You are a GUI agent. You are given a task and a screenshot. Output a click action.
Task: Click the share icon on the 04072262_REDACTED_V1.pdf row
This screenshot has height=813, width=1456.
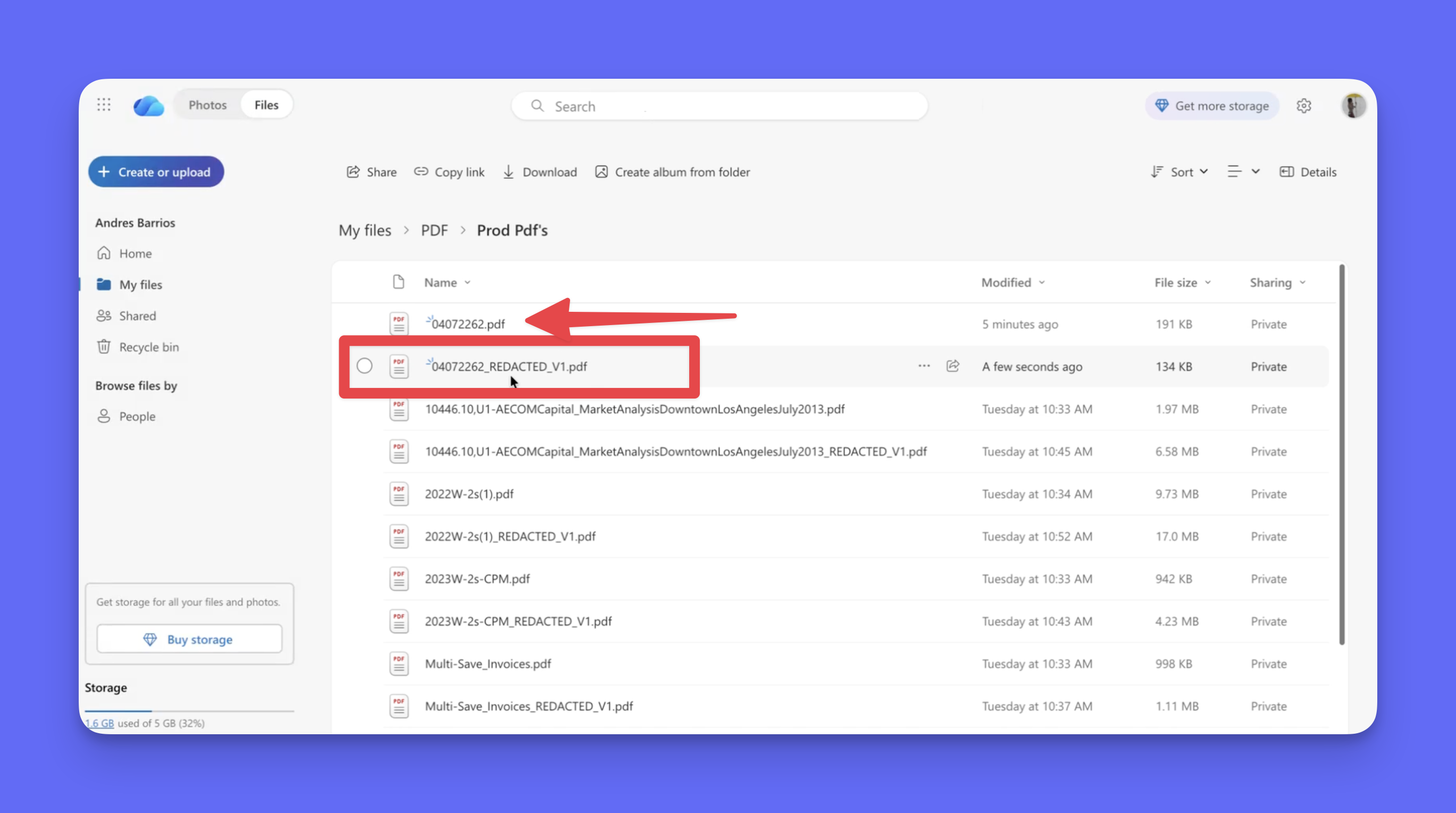(x=952, y=366)
